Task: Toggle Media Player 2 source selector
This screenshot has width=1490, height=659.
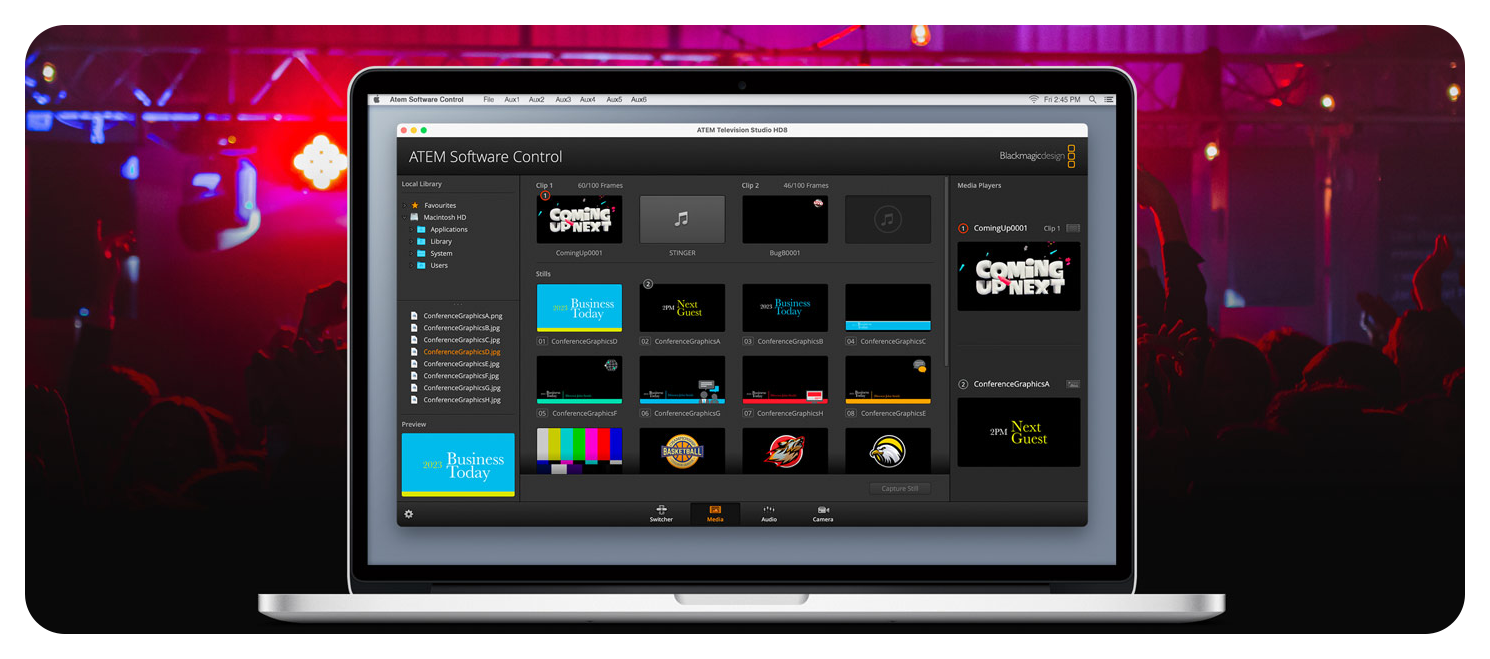Action: click(x=1072, y=383)
